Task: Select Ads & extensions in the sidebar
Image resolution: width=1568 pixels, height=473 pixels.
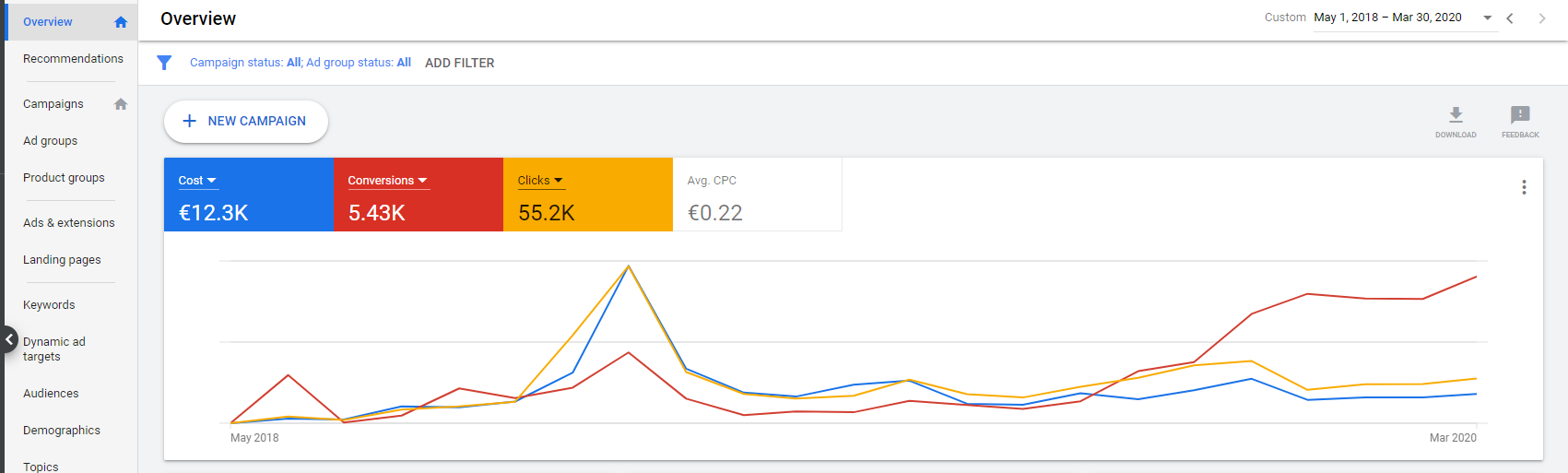Action: [69, 223]
